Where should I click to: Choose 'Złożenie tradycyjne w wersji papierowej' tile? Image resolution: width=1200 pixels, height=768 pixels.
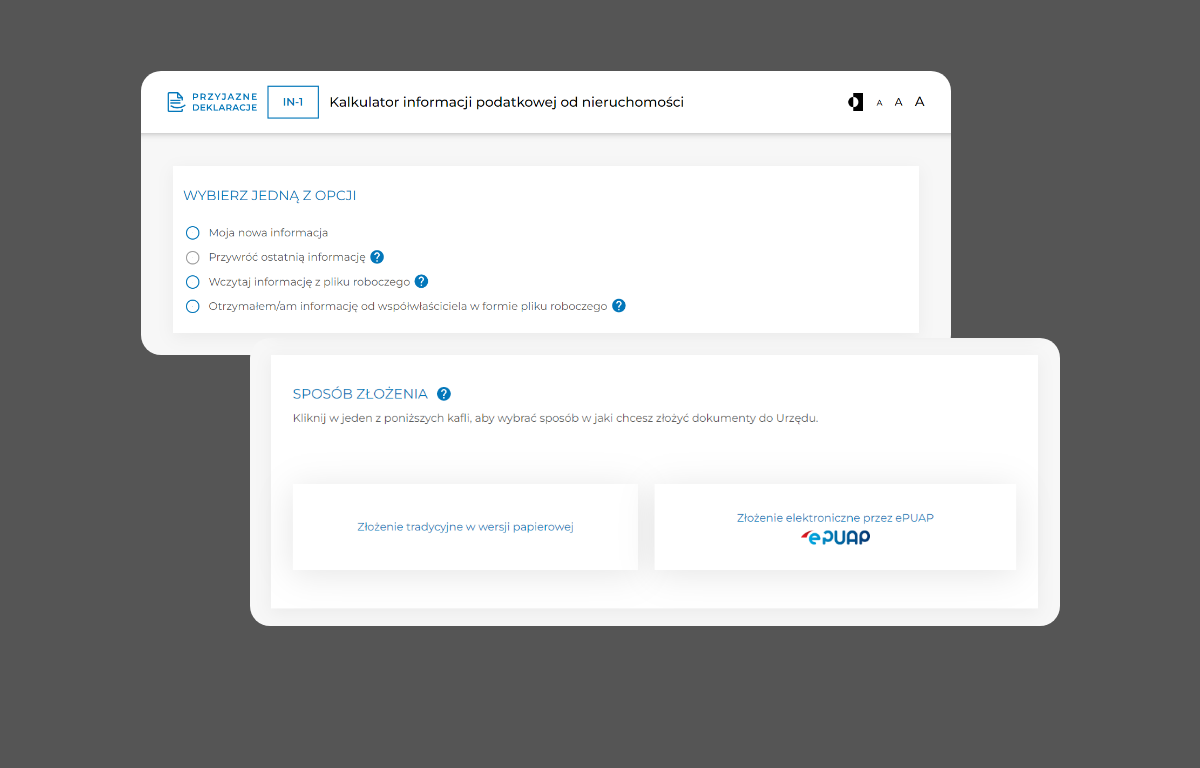point(465,527)
